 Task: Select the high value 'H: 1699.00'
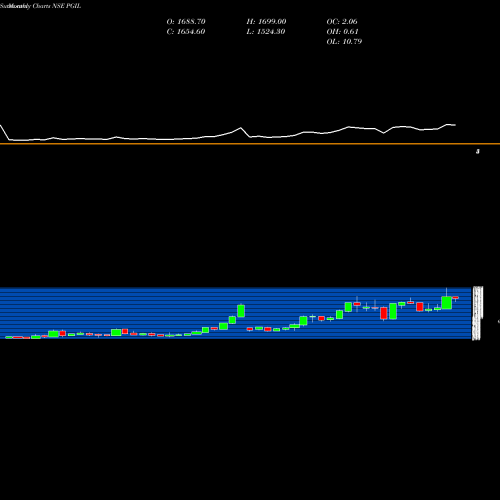click(266, 22)
